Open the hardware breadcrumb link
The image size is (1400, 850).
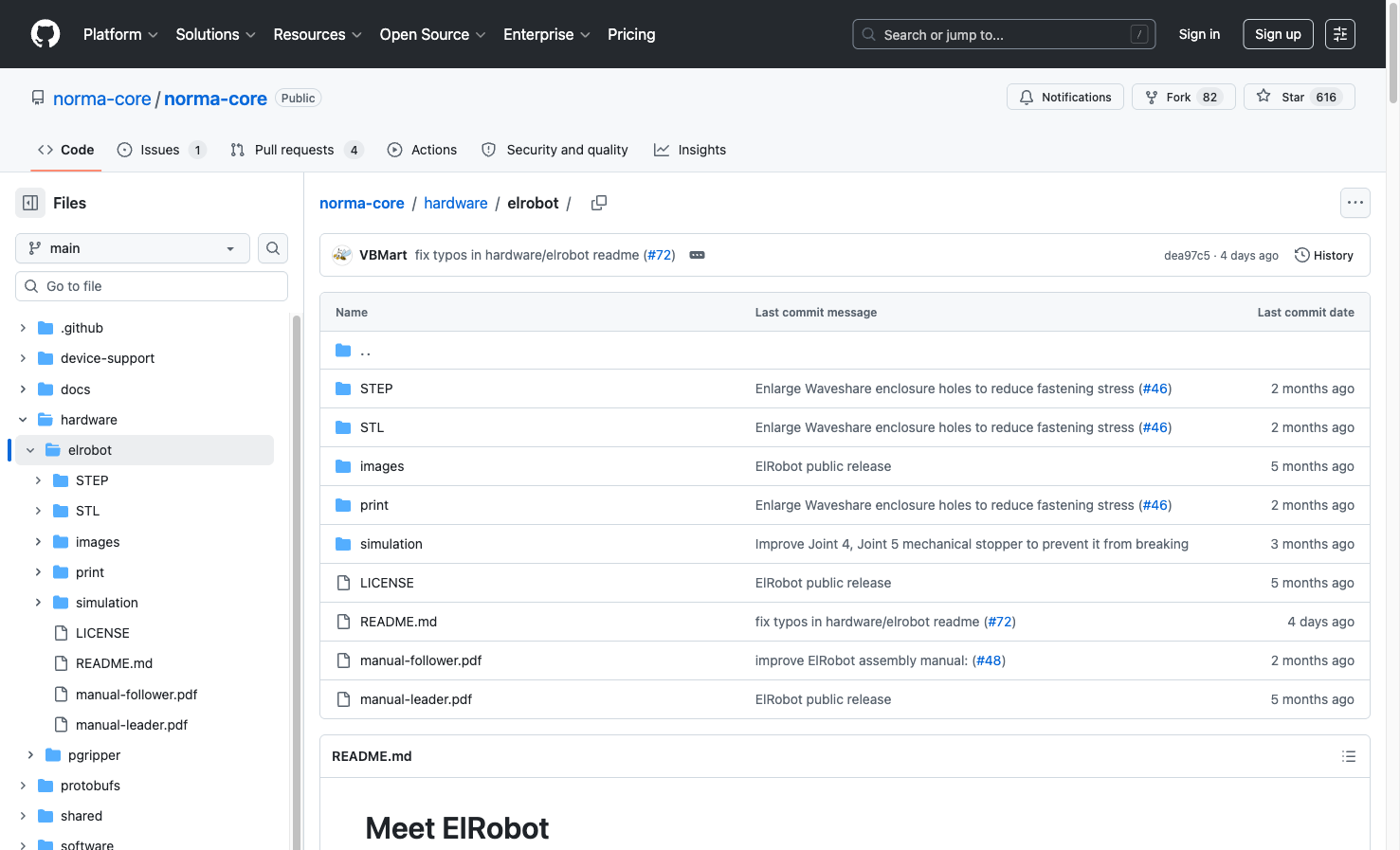(456, 203)
